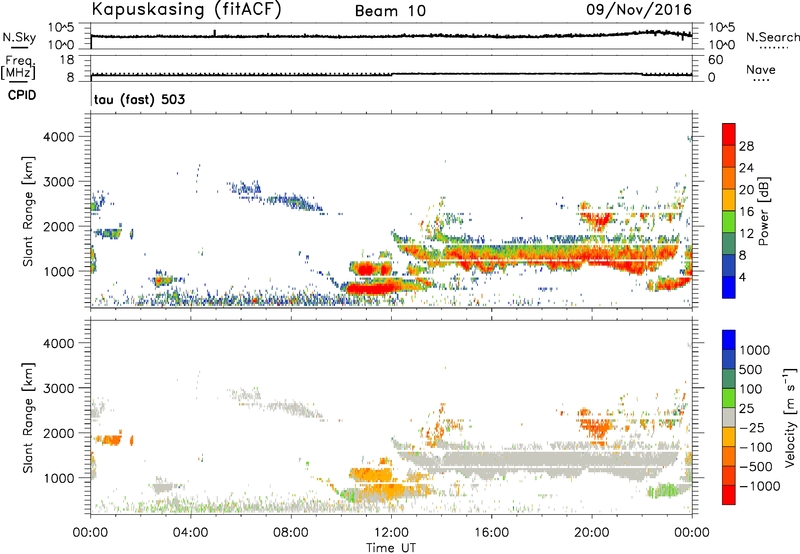The width and height of the screenshot is (800, 554).
Task: Click the 'tau (fast) 503' text
Action: click(x=139, y=99)
